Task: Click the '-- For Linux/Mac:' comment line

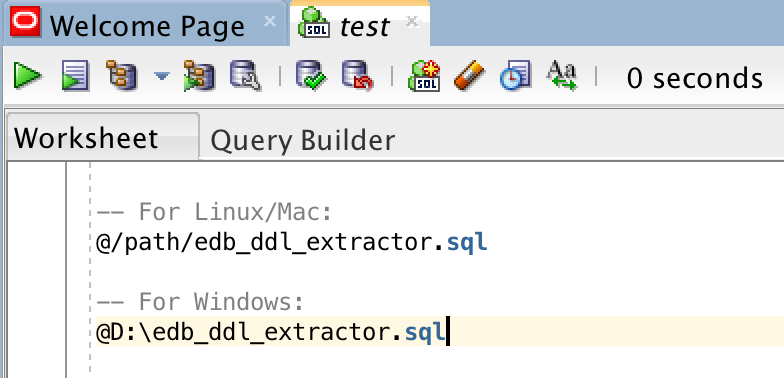Action: pyautogui.click(x=214, y=212)
